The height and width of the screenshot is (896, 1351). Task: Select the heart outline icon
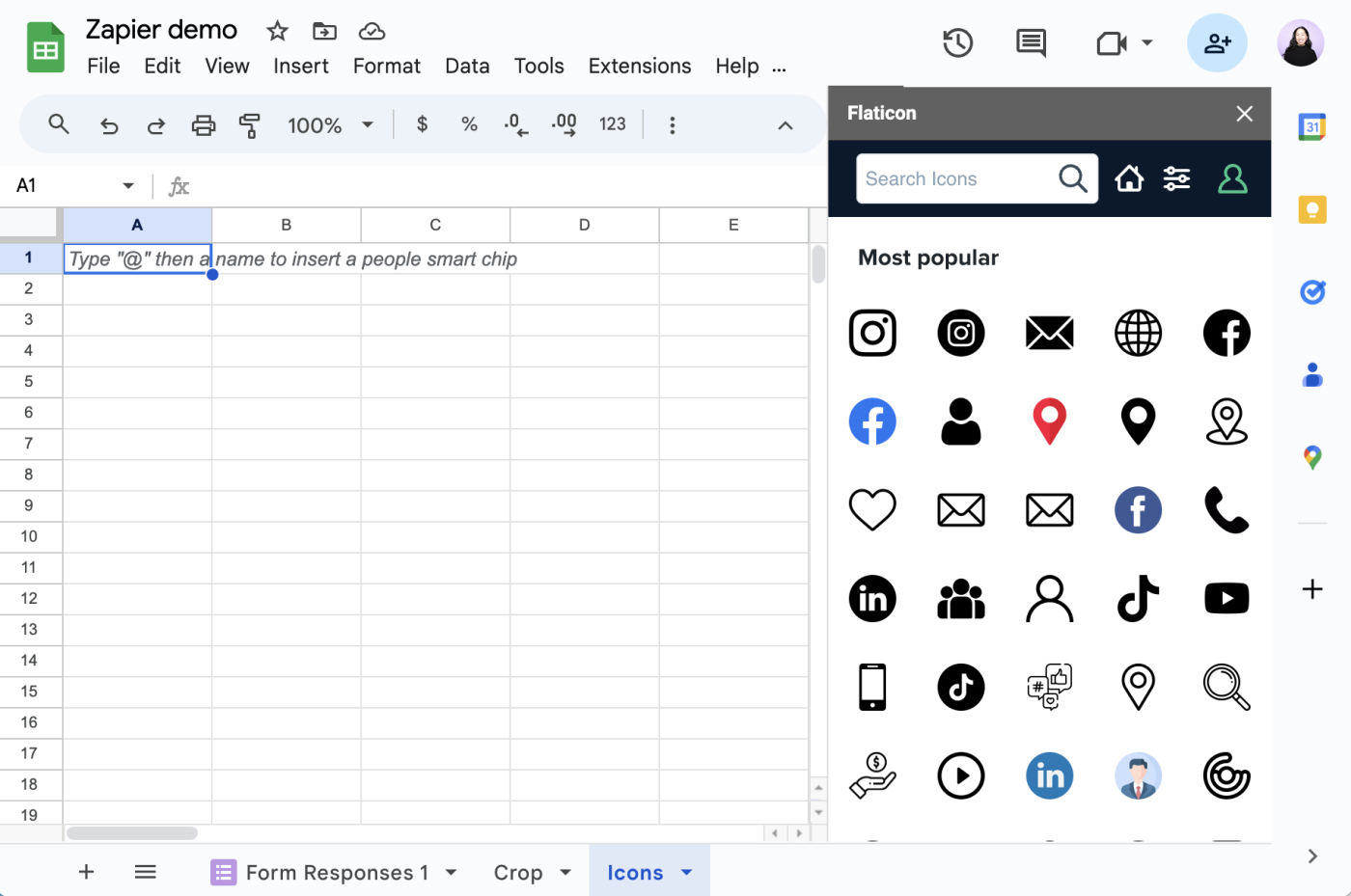(872, 510)
